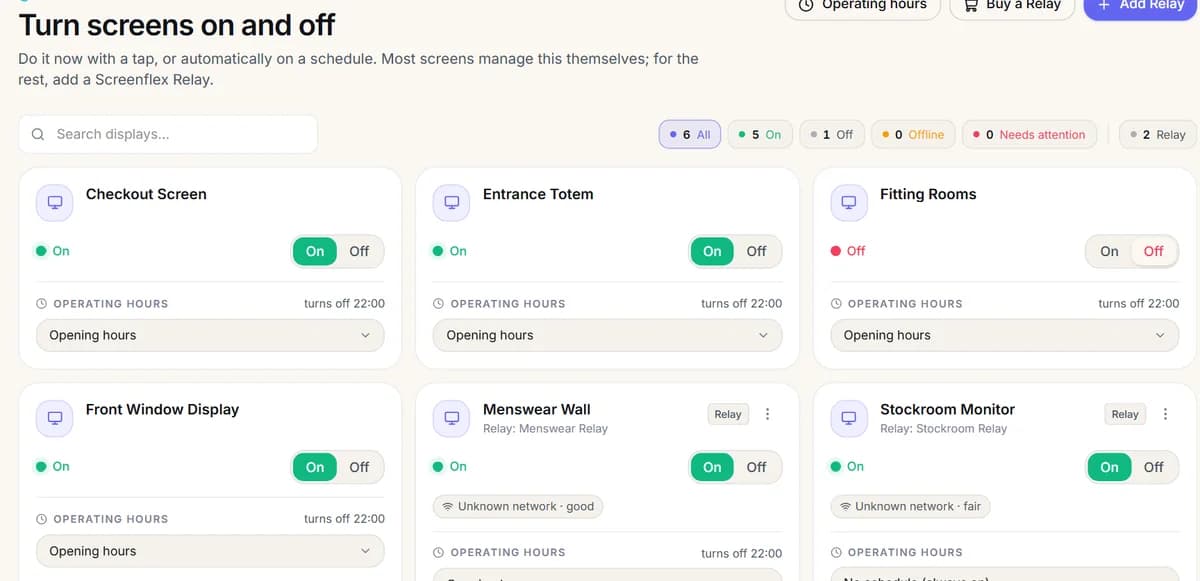Click 'Relay: Stockroom Relay' subtitle
The width and height of the screenshot is (1200, 581).
(x=943, y=429)
